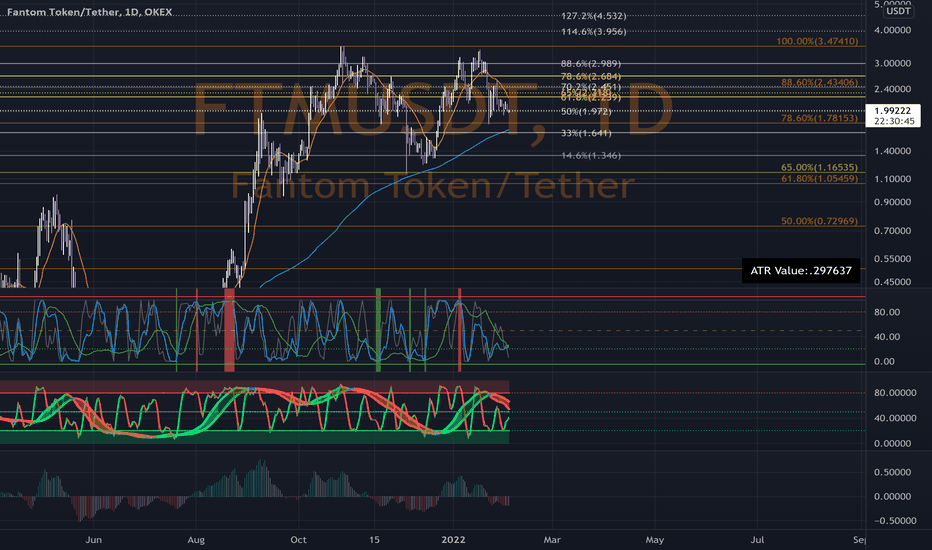Open the USDT currency selector
932x550 pixels.
point(898,11)
